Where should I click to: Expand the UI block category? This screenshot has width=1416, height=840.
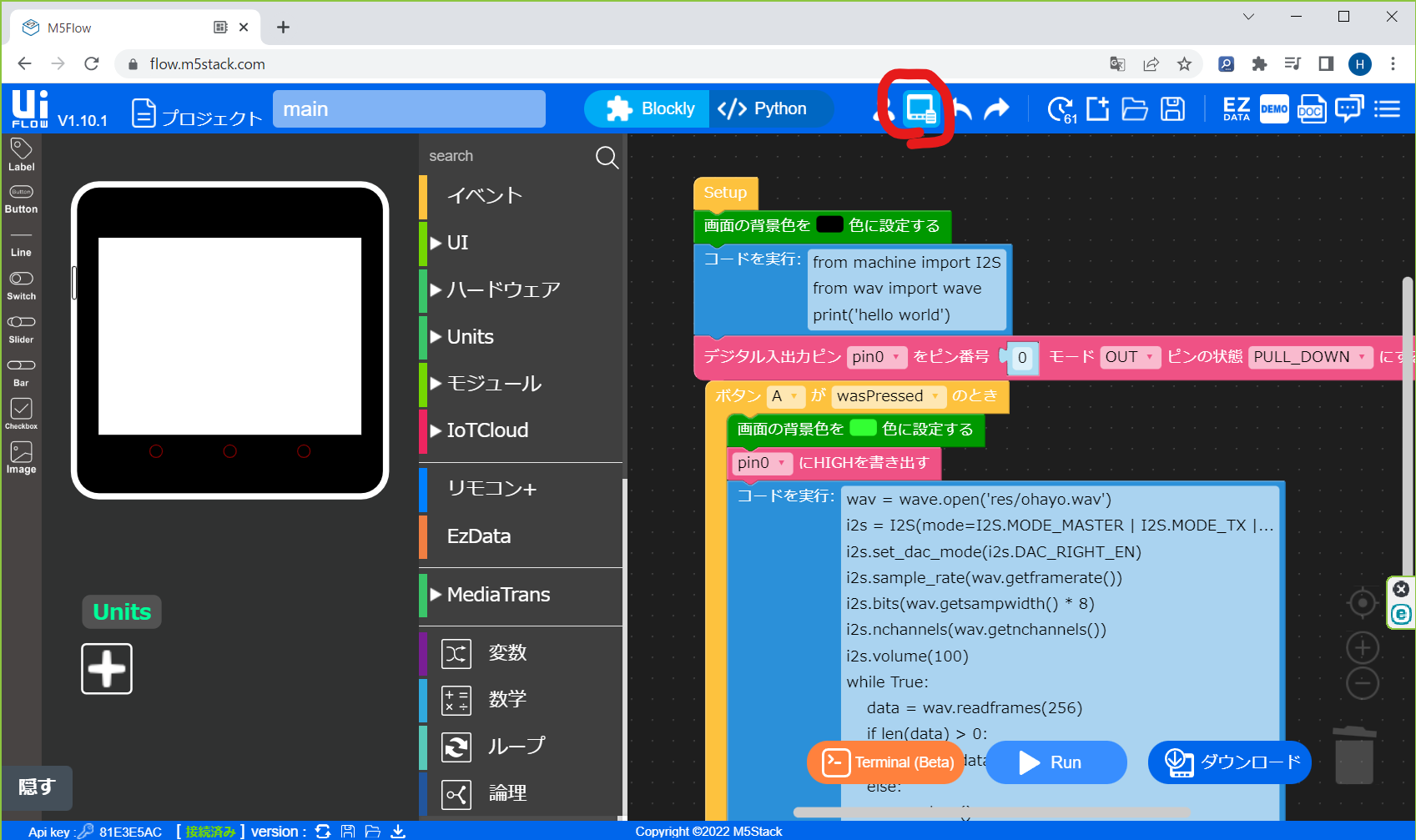pyautogui.click(x=522, y=243)
